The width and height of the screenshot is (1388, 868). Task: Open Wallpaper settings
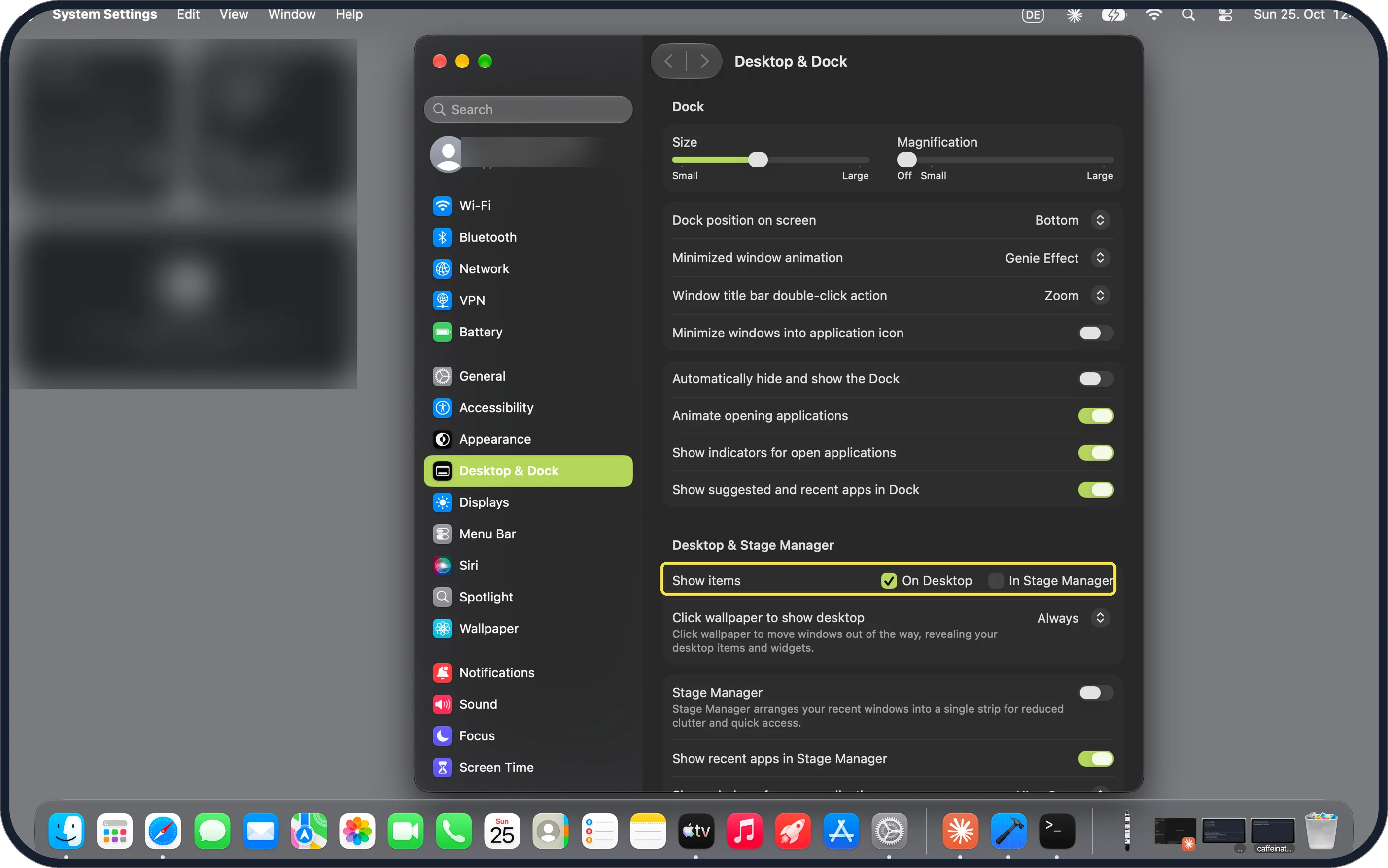528,629
